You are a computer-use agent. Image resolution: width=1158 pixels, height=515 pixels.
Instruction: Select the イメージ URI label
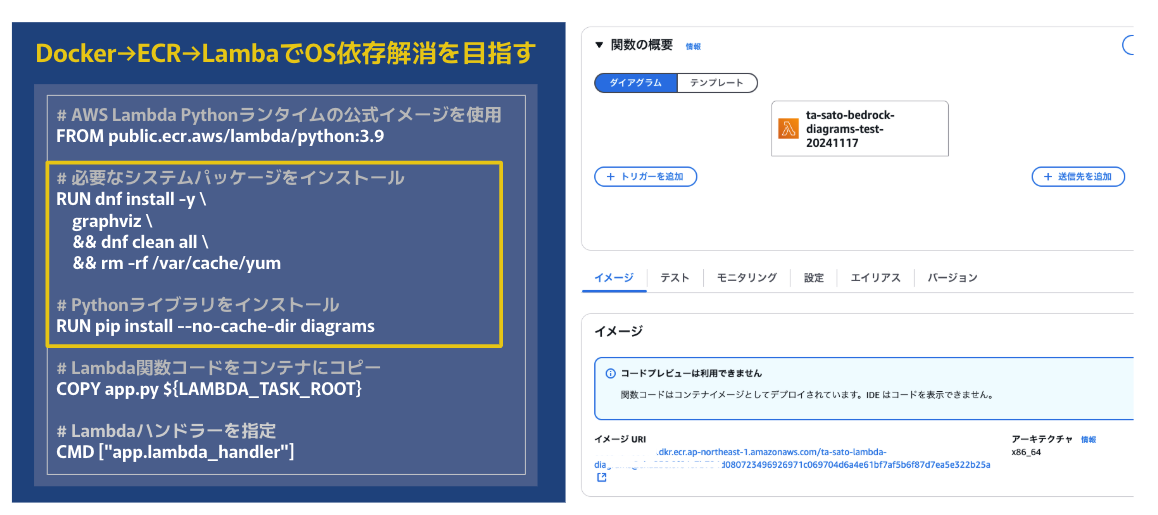click(620, 439)
